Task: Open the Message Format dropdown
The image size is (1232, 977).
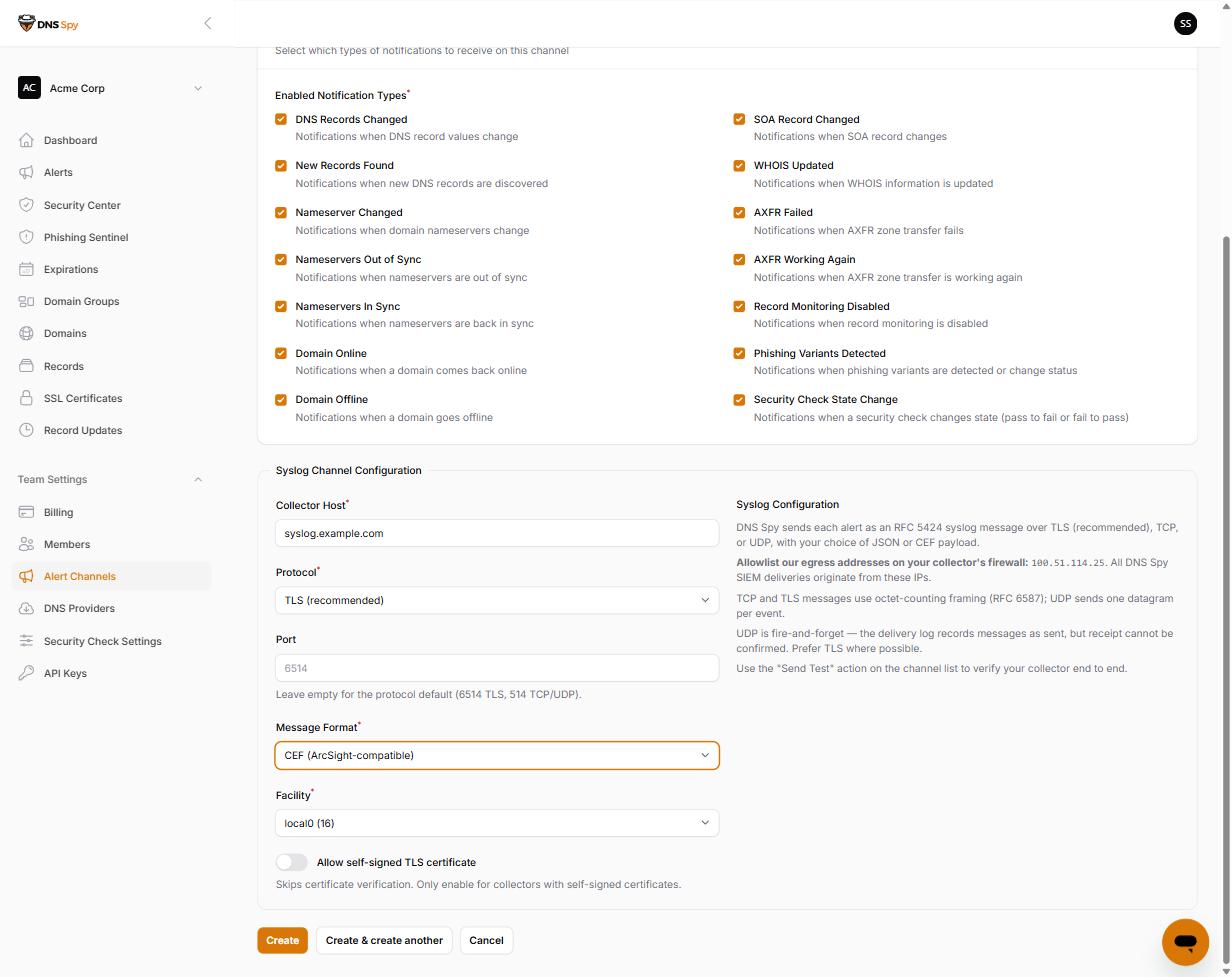Action: (x=497, y=755)
